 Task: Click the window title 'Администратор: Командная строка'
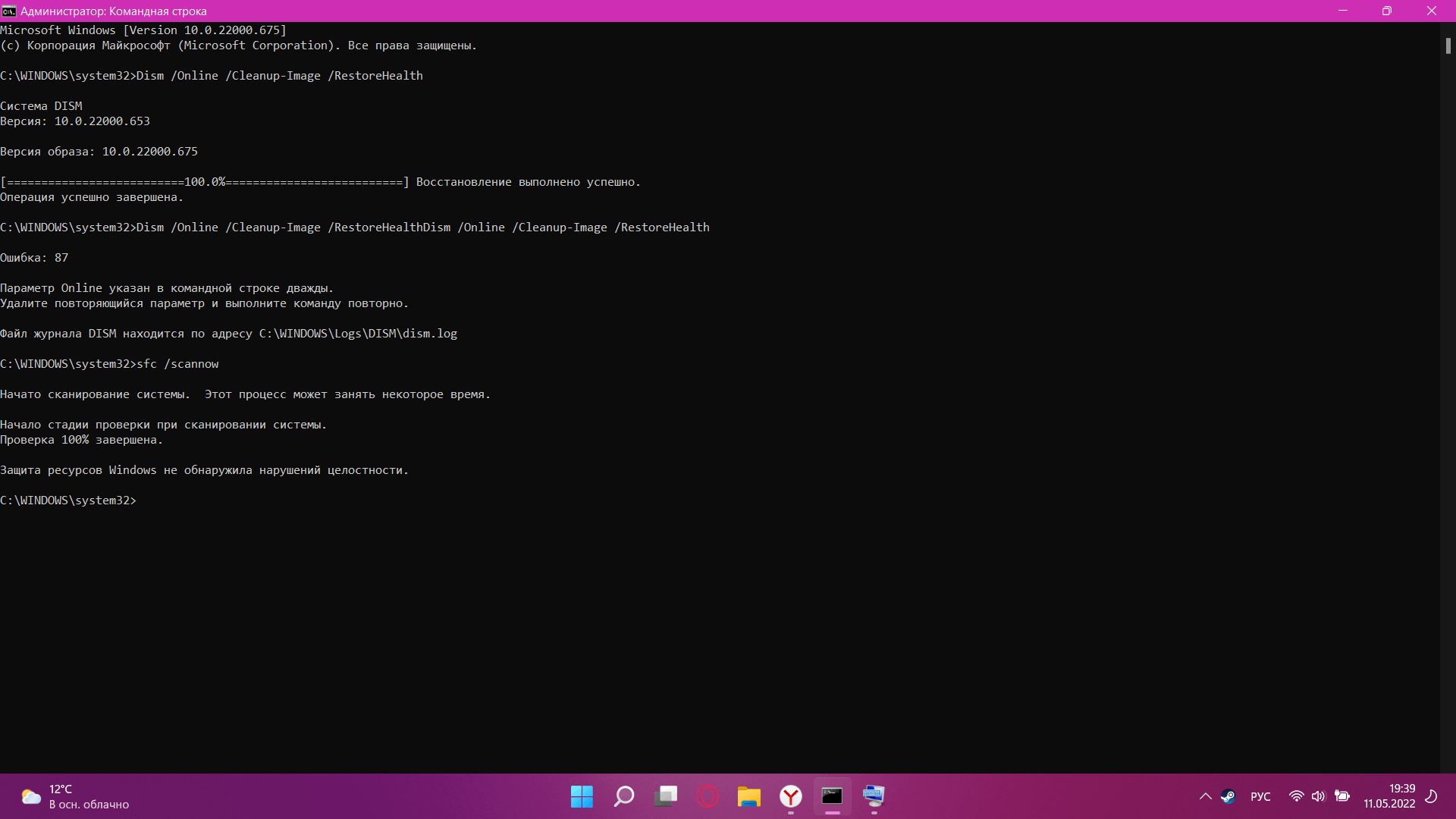coord(113,11)
